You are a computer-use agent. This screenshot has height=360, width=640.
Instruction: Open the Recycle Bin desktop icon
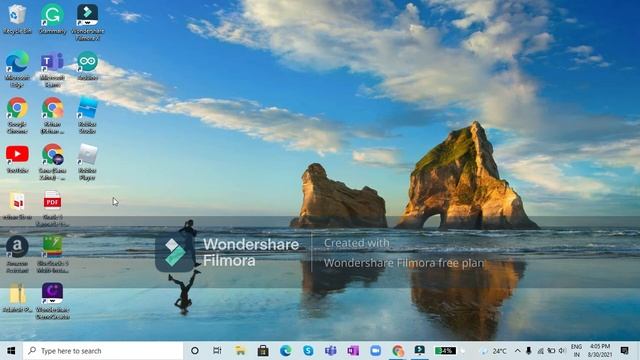tap(17, 19)
